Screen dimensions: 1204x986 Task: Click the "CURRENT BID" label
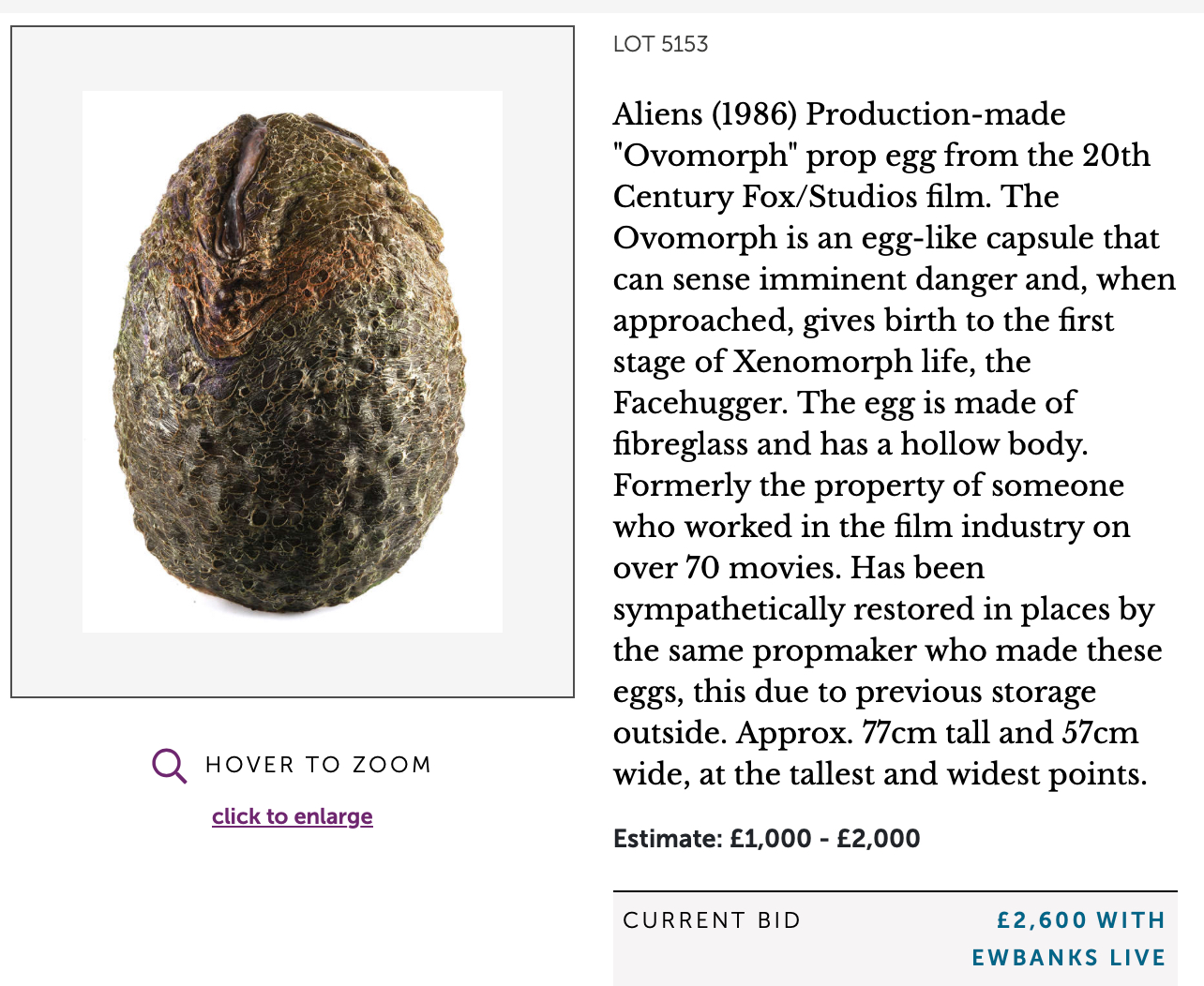pos(712,920)
